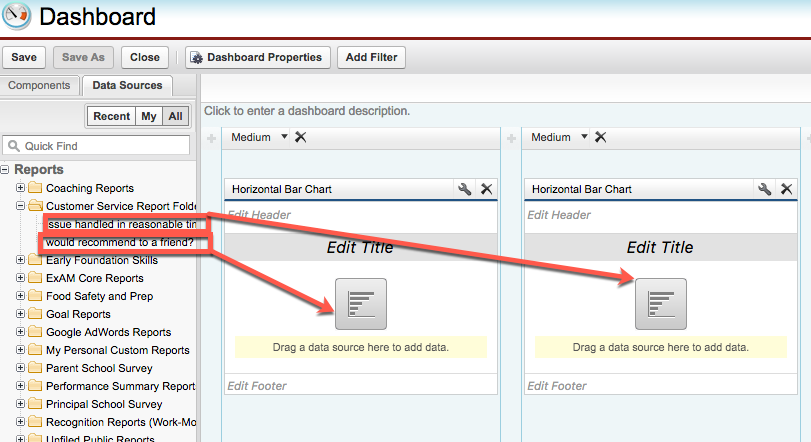
Task: Select the 'would recommend to a friend?' report
Action: pyautogui.click(x=119, y=242)
